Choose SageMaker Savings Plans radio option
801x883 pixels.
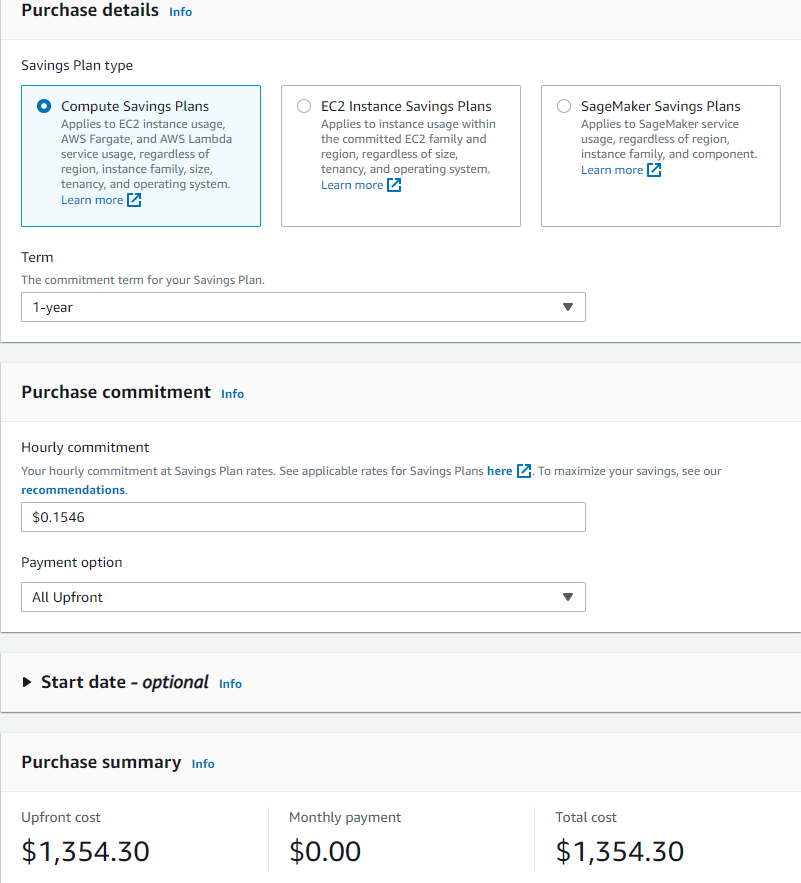(x=564, y=106)
